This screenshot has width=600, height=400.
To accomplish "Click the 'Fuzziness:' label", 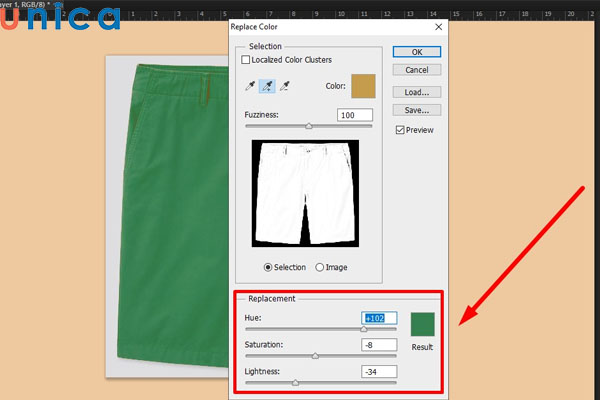I will click(x=261, y=115).
